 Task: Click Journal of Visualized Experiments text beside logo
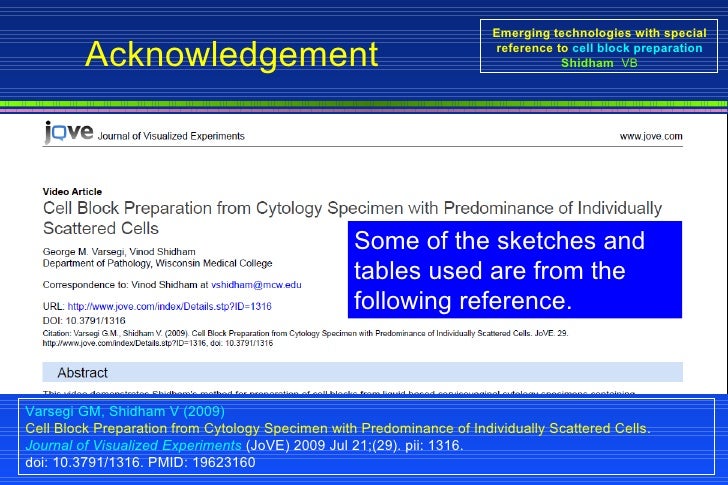171,136
